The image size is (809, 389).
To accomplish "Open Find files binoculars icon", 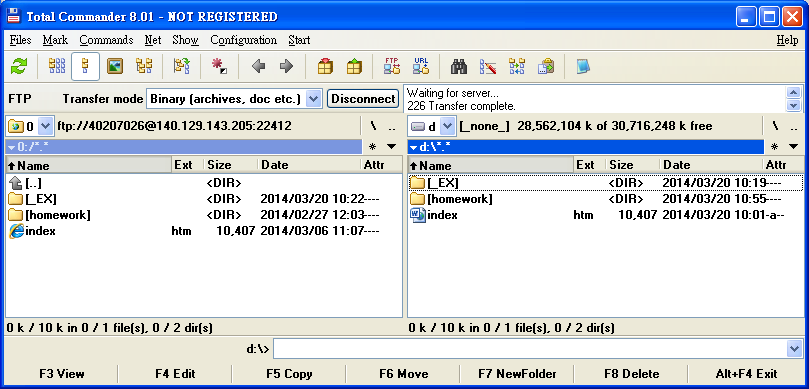I will (459, 66).
